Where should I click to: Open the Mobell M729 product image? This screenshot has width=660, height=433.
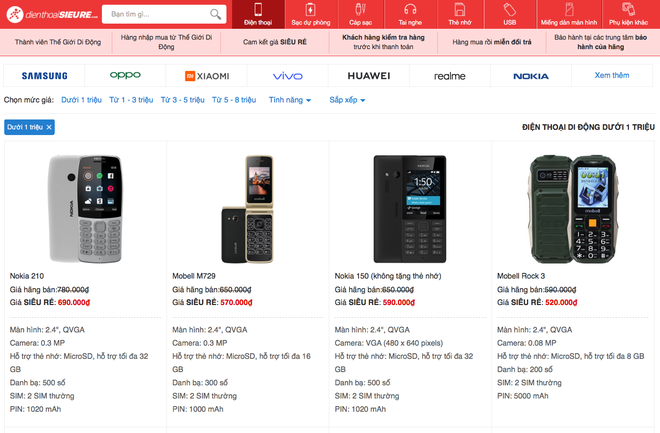click(248, 209)
